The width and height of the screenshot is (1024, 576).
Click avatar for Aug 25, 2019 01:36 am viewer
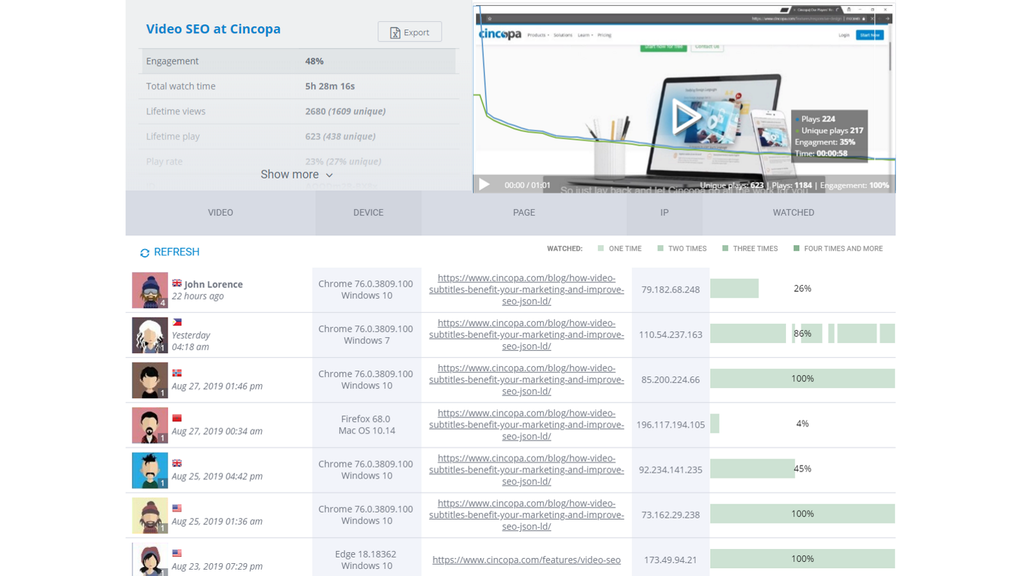[x=150, y=515]
